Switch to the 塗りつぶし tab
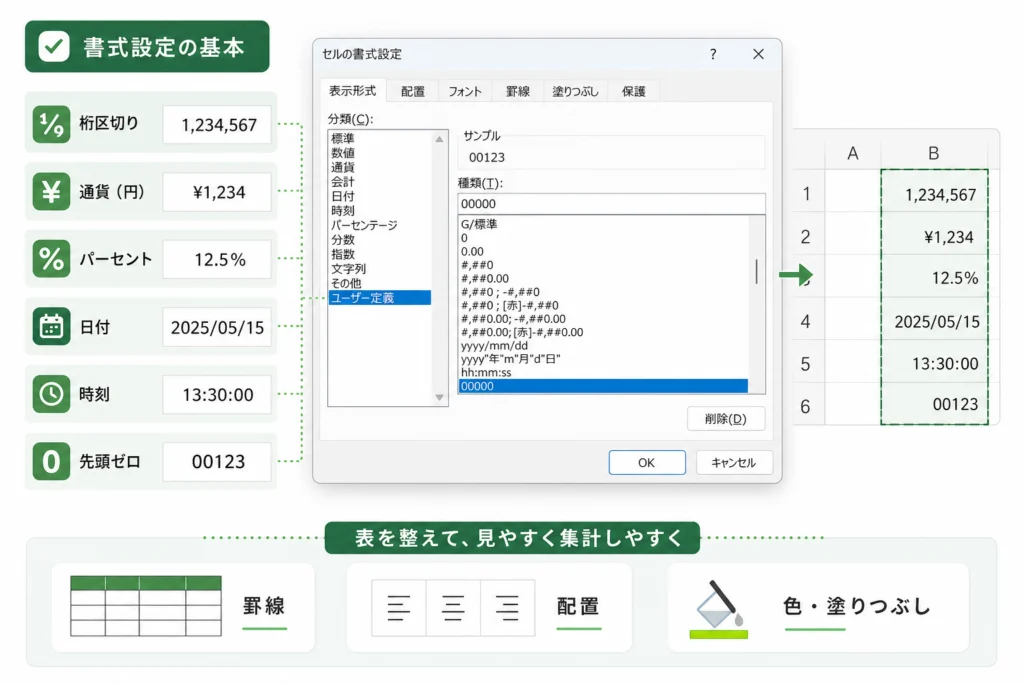The height and width of the screenshot is (683, 1024). point(575,91)
